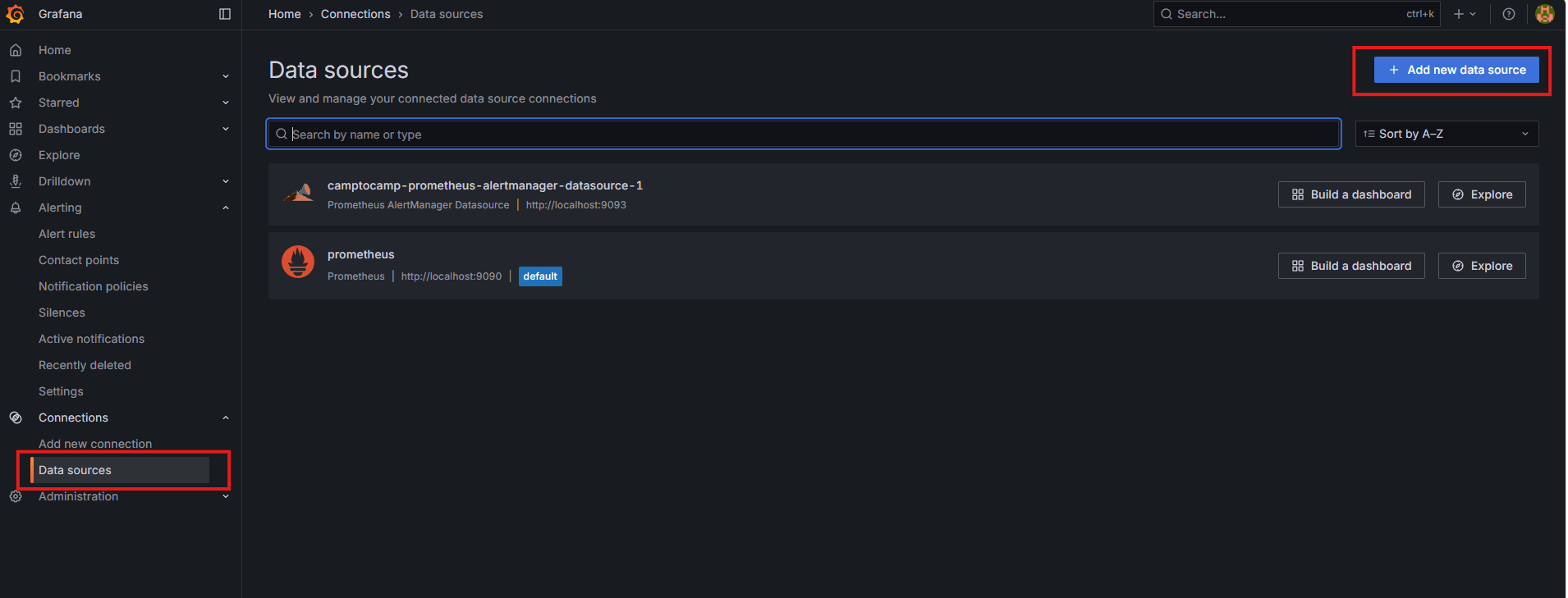Expand the Bookmarks section chevron
Image resolution: width=1568 pixels, height=598 pixels.
(226, 76)
